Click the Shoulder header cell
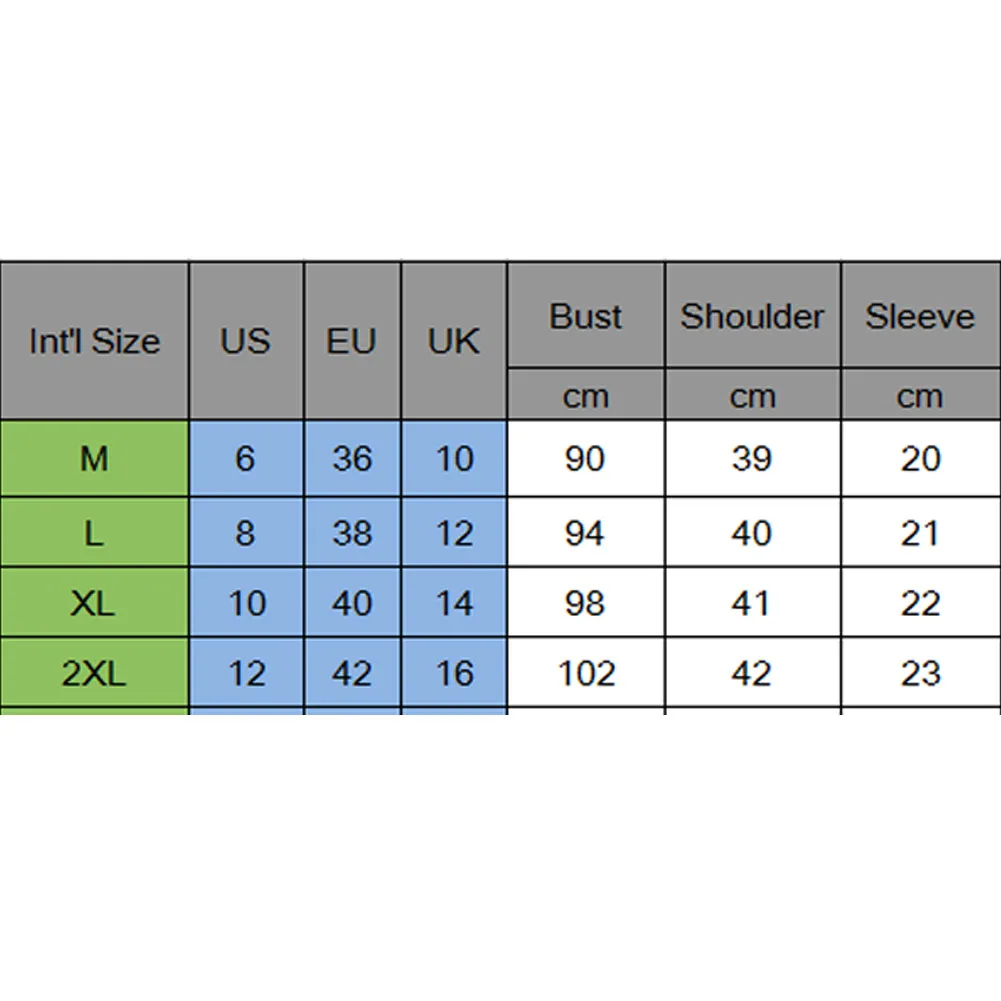Viewport: 1001px width, 1001px height. 753,315
